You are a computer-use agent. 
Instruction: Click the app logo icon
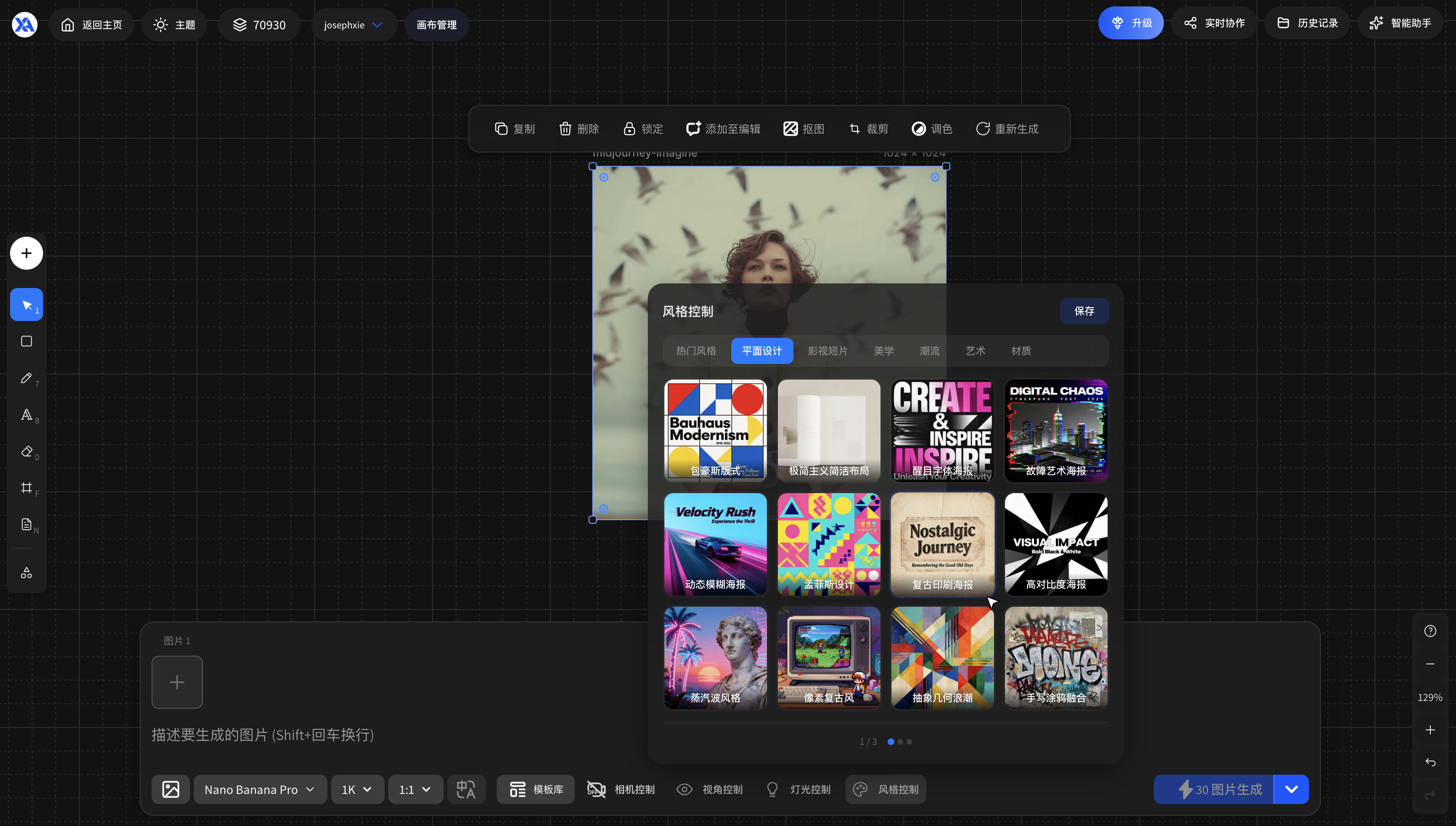25,24
